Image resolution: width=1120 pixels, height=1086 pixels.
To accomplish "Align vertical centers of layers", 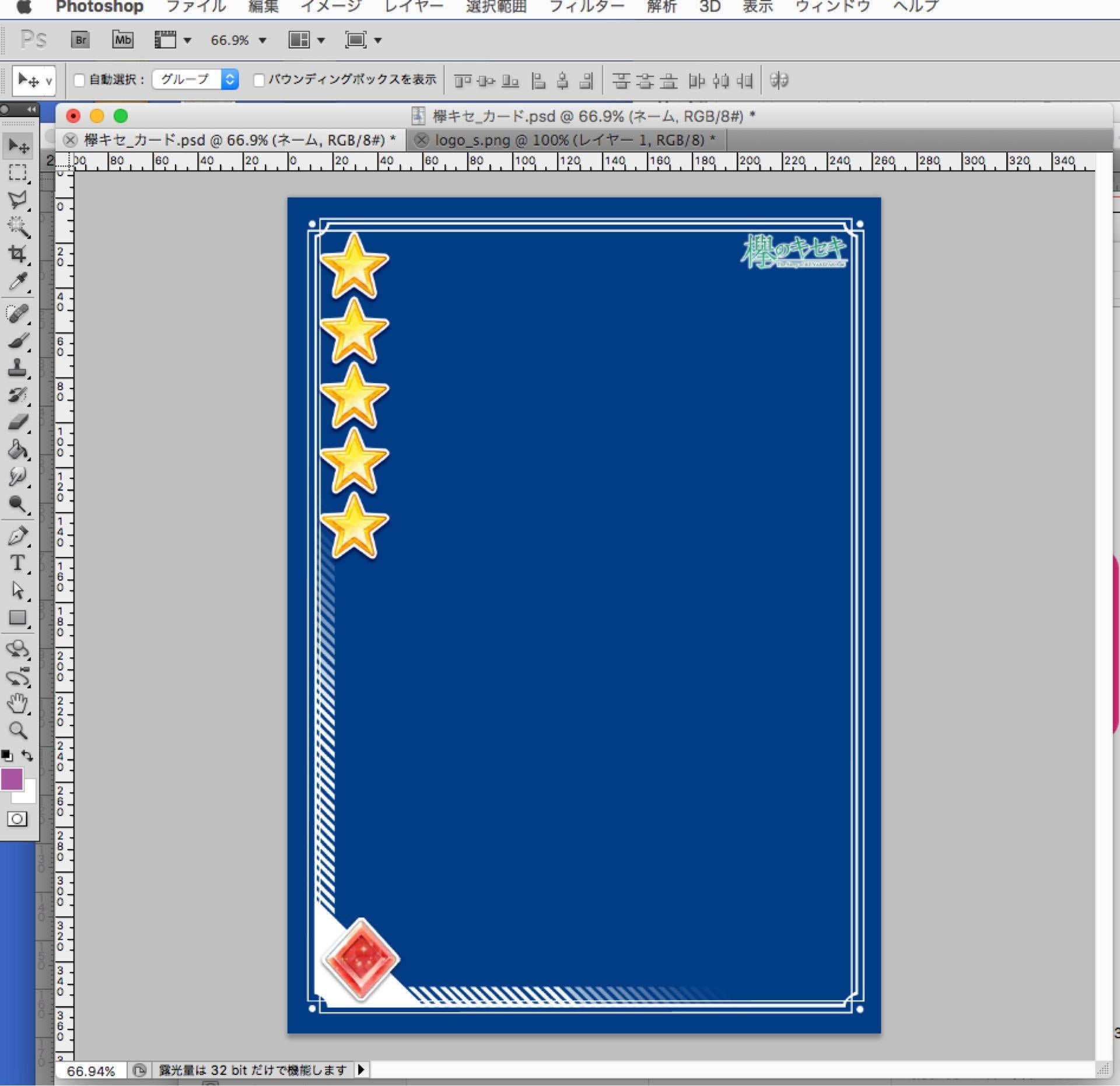I will click(x=486, y=80).
